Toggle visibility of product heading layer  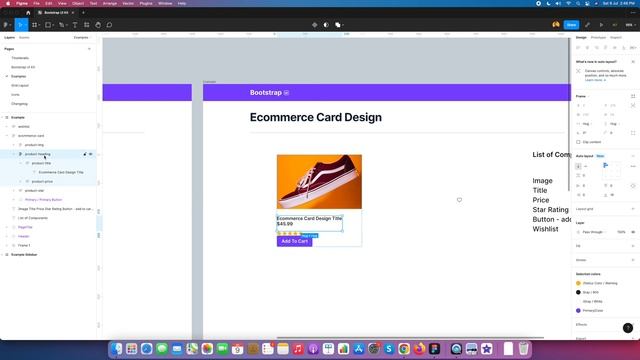pyautogui.click(x=91, y=154)
